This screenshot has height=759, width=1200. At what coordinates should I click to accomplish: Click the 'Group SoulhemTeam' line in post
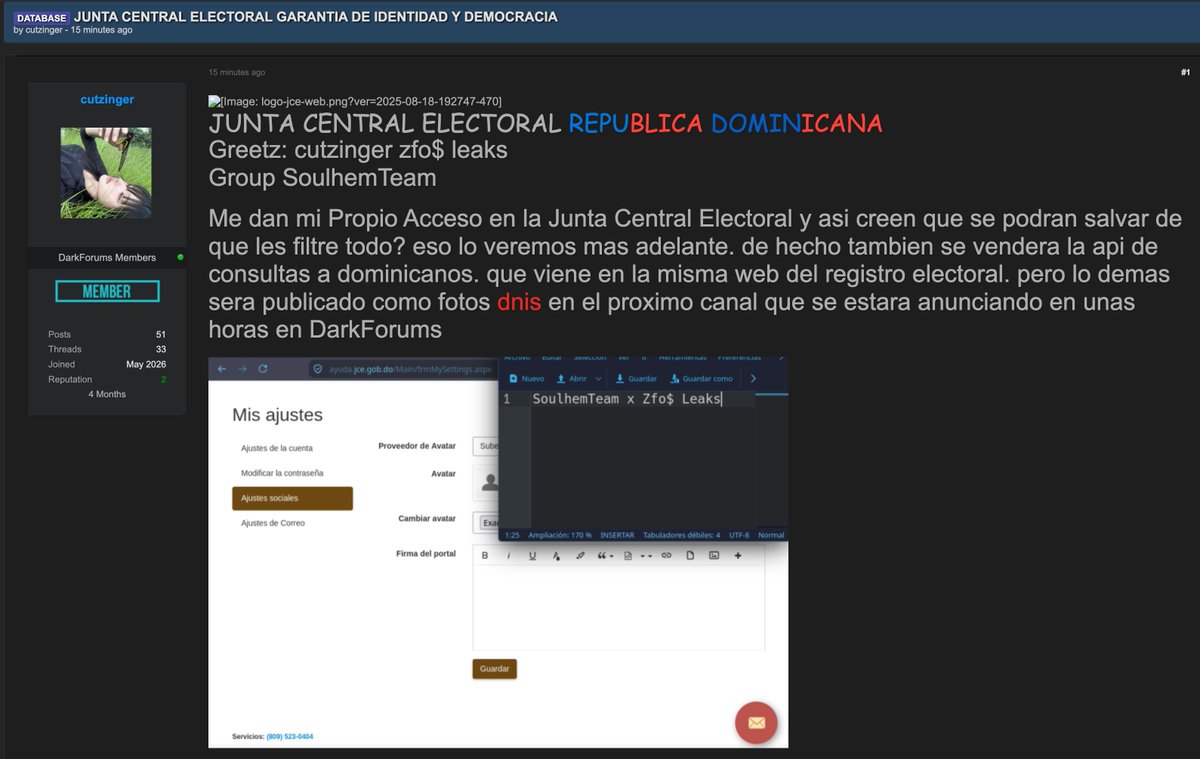point(323,178)
